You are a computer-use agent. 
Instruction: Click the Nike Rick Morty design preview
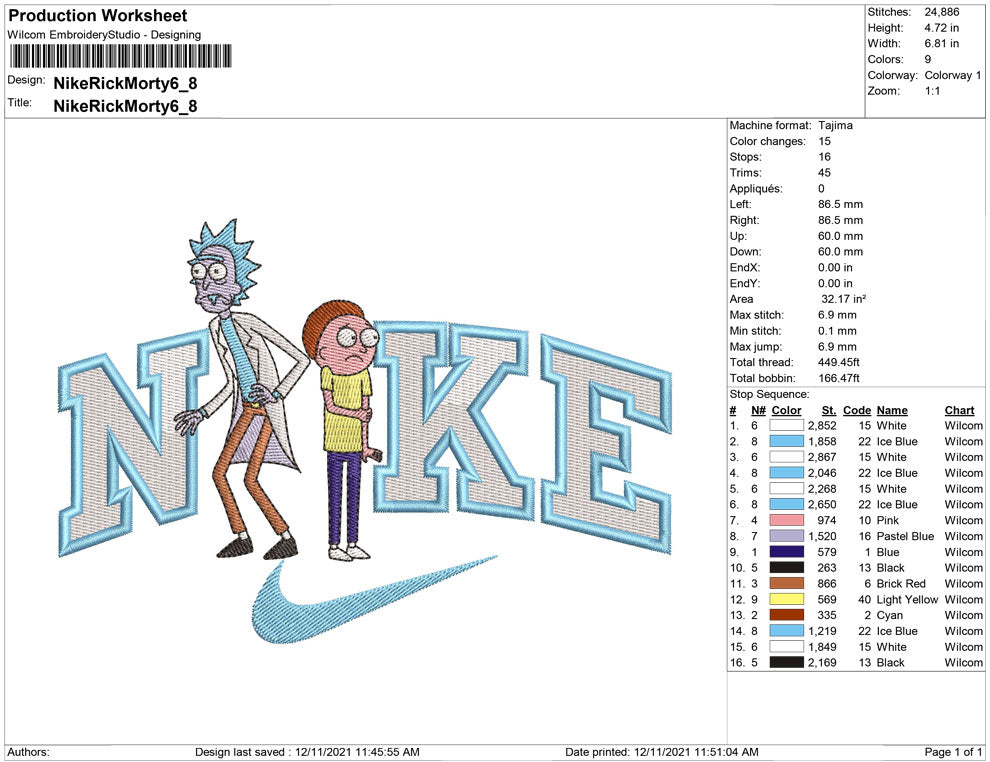[365, 432]
